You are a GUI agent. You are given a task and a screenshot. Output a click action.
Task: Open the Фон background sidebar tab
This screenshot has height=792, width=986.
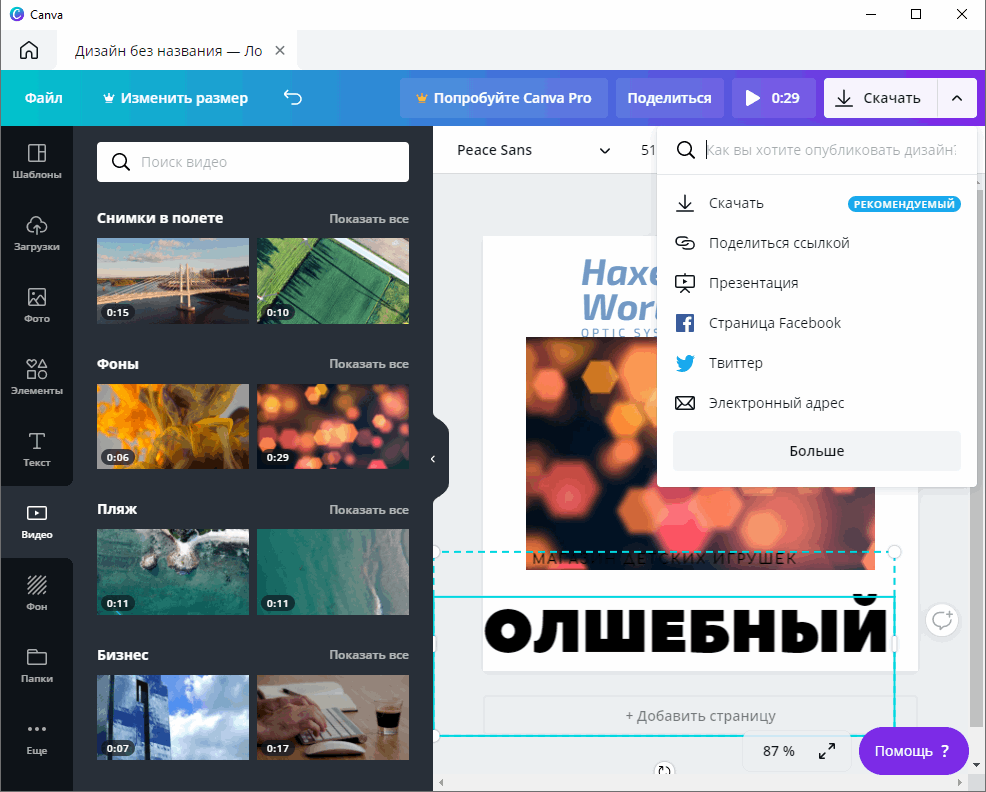(36, 594)
